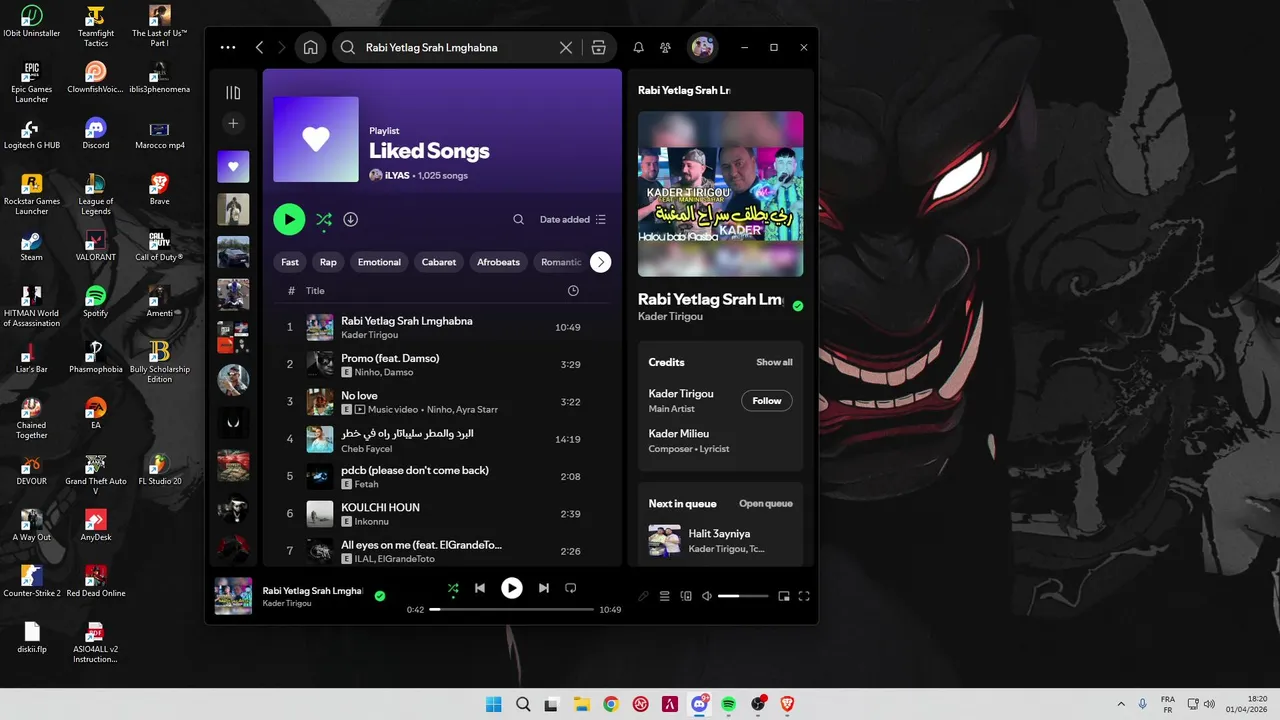Open Friend Activity icon
Viewport: 1280px width, 720px height.
pos(665,47)
